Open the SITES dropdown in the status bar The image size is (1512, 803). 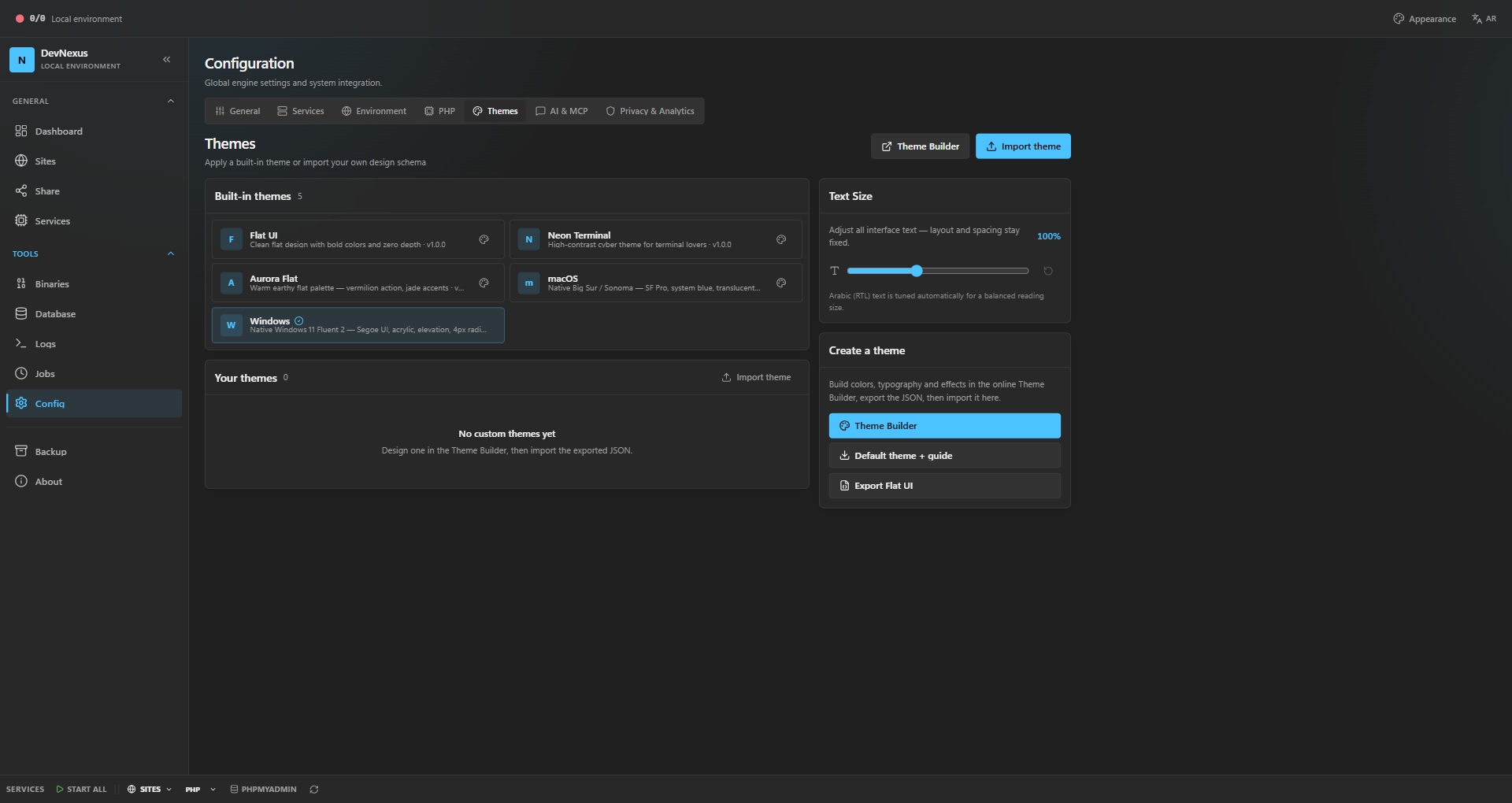[x=150, y=790]
